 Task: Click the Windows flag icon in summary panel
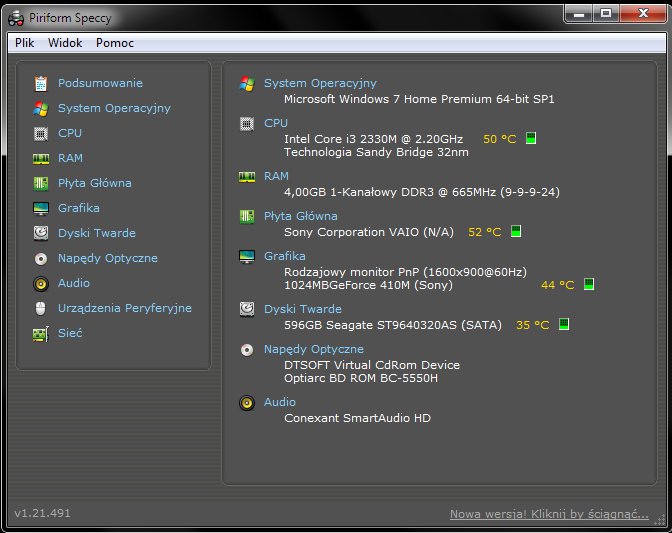point(247,84)
